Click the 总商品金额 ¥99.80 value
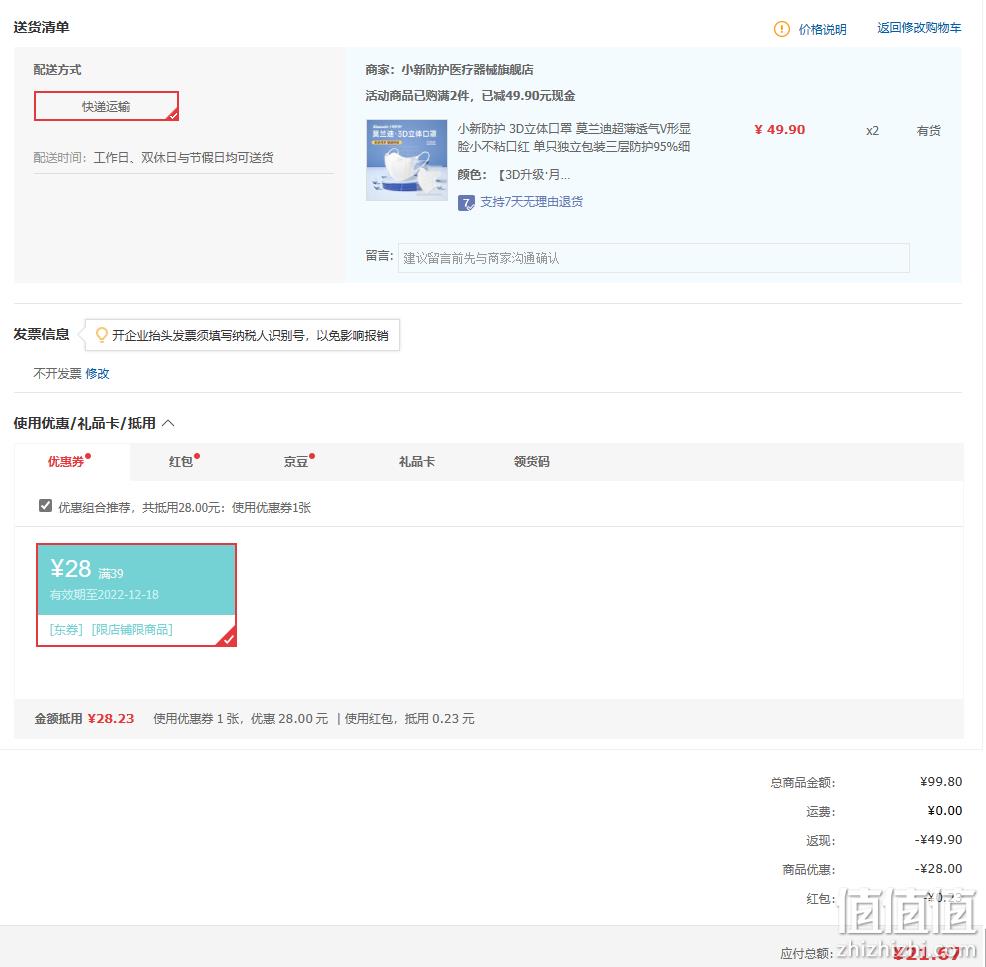This screenshot has height=967, width=986. click(x=941, y=782)
